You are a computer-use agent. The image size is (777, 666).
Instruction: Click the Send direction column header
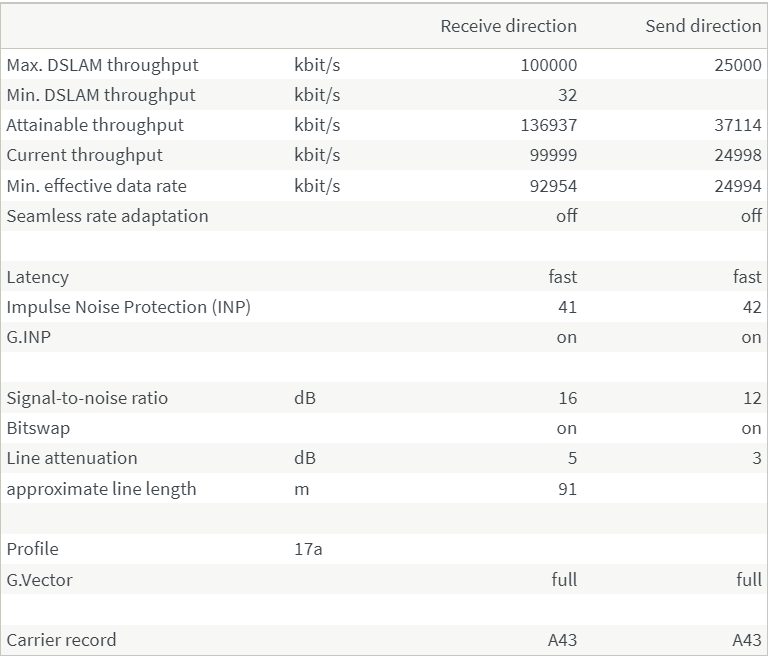click(703, 26)
